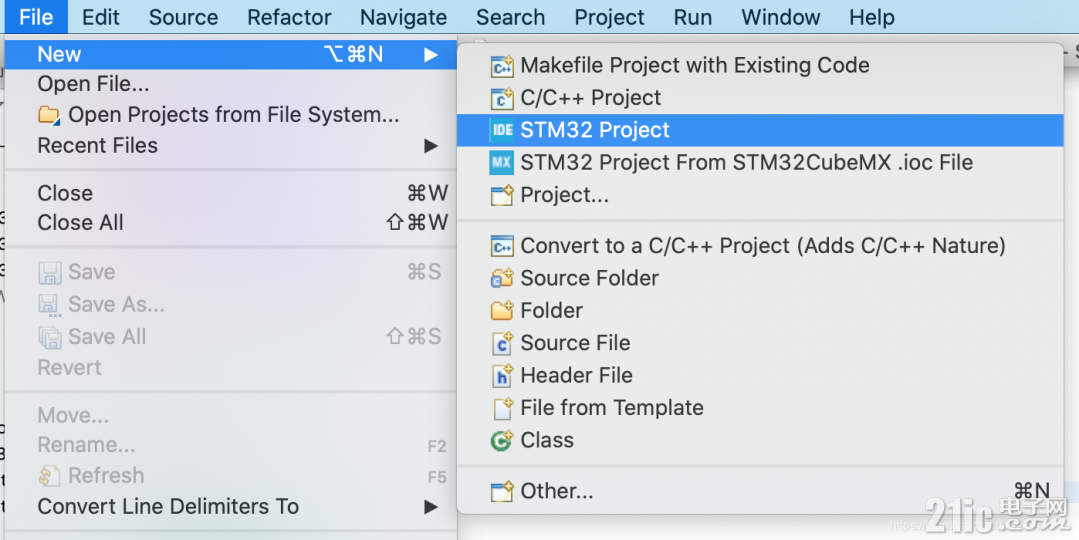The width and height of the screenshot is (1079, 540).
Task: Choose New in the File menu
Action: point(231,54)
